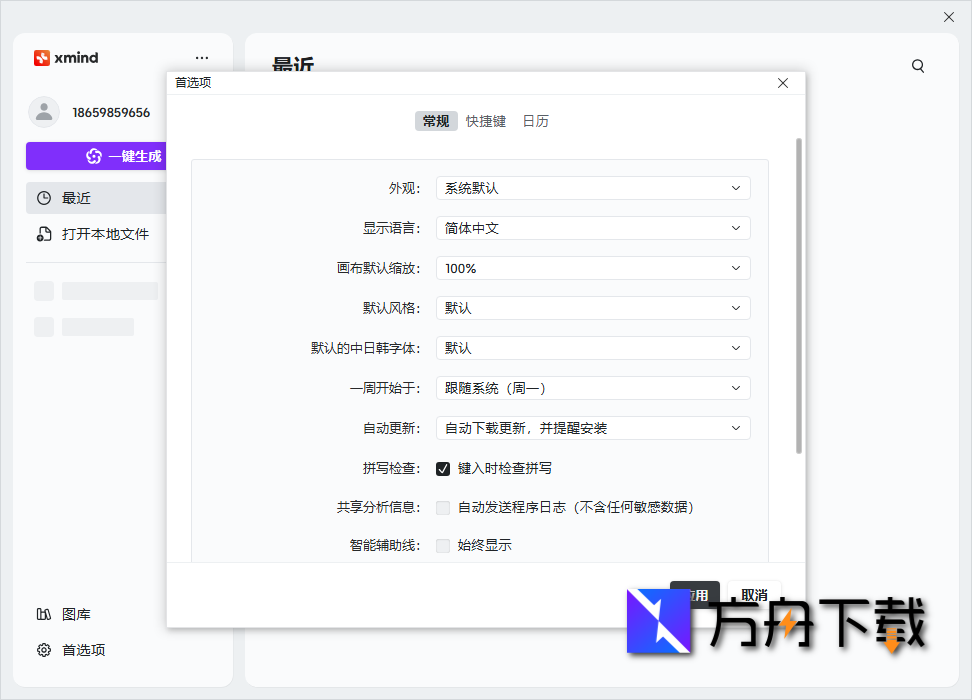Click the user avatar icon
This screenshot has width=972, height=700.
[44, 112]
